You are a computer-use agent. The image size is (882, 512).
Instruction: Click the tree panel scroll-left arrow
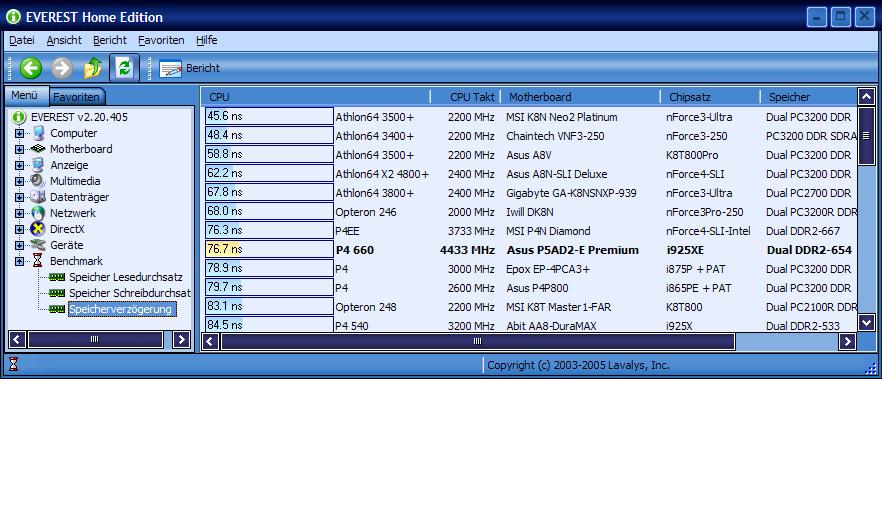click(x=17, y=339)
